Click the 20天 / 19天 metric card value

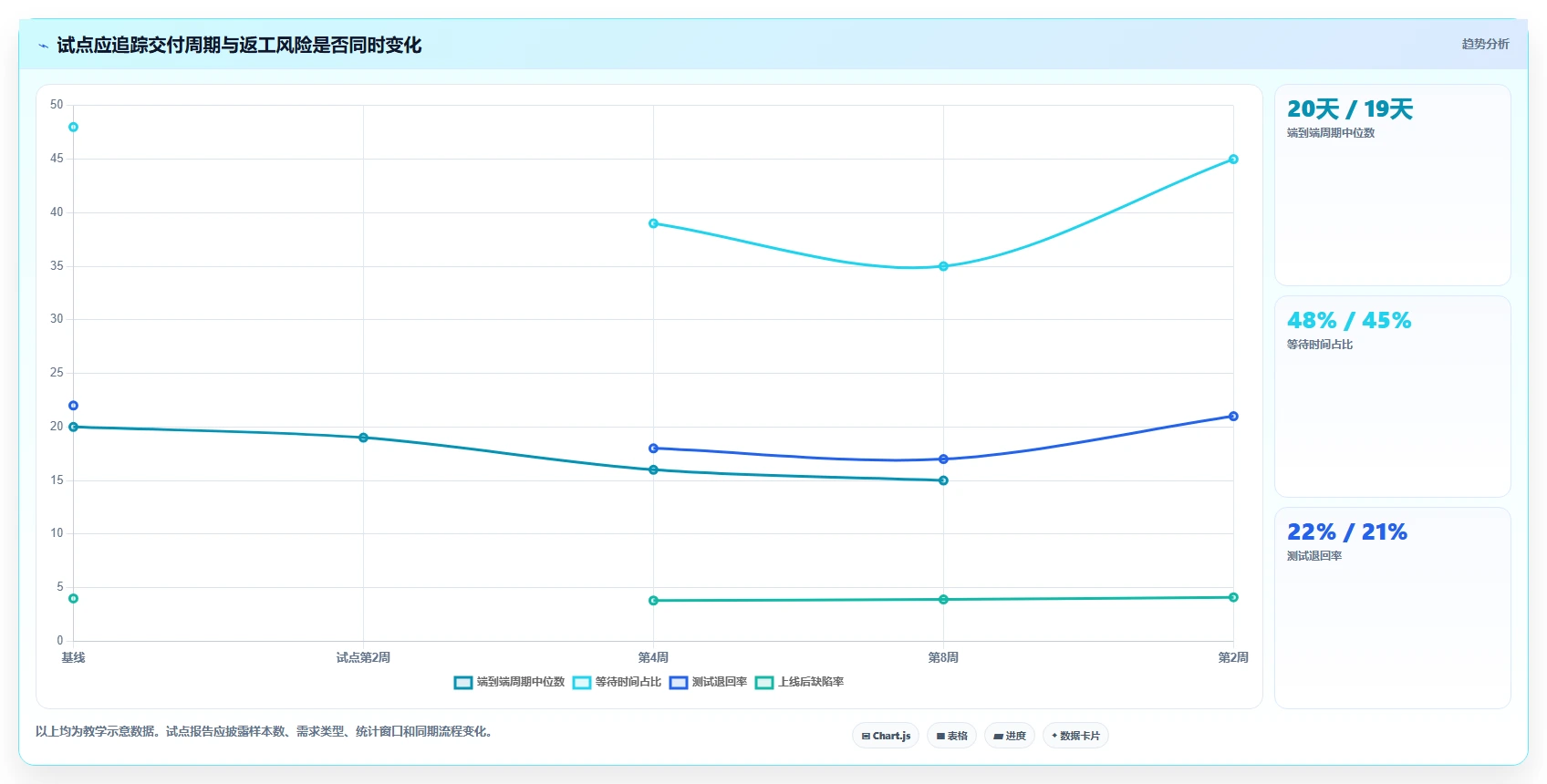point(1350,109)
